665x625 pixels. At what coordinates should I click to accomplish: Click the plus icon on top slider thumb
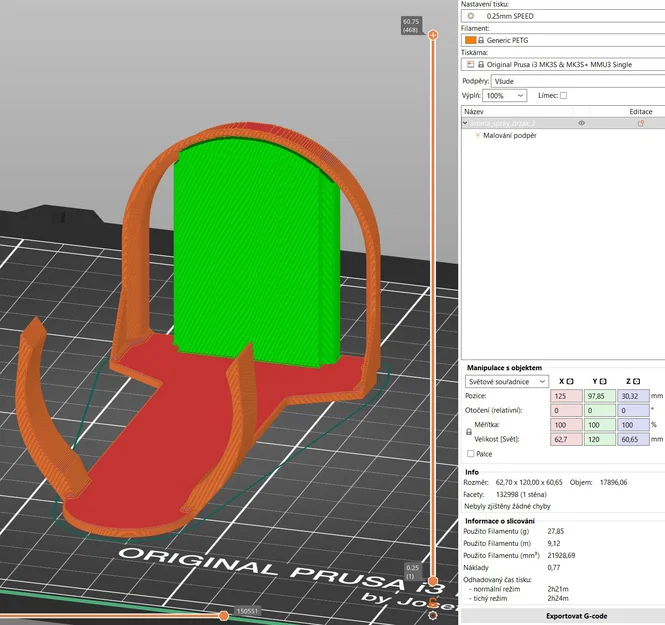point(433,35)
